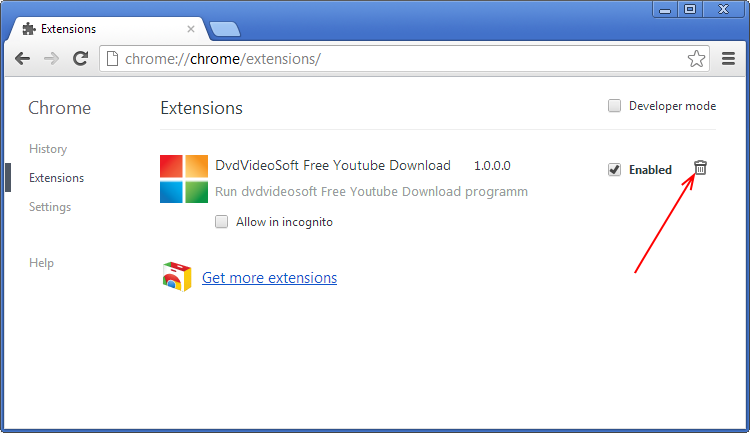Click the Run dvdvideosoft description text

(371, 192)
